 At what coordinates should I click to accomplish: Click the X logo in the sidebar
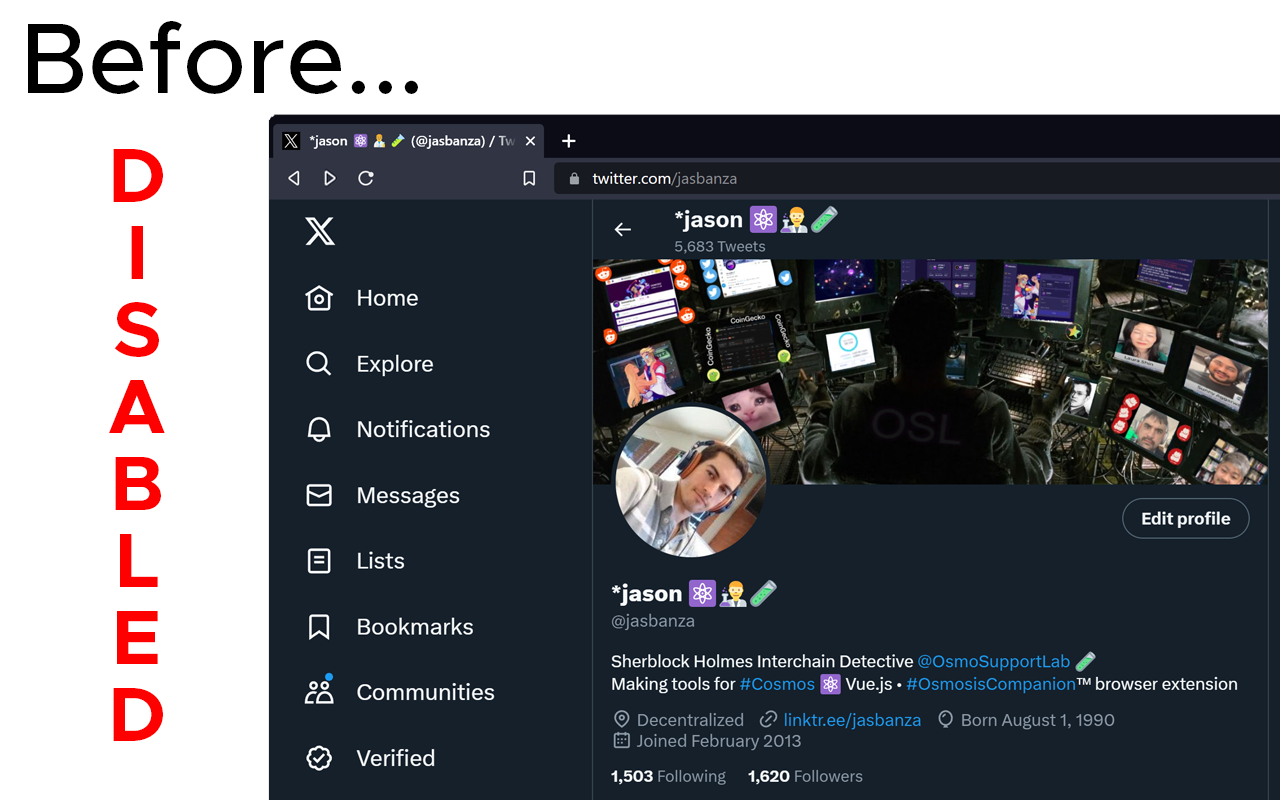[320, 232]
